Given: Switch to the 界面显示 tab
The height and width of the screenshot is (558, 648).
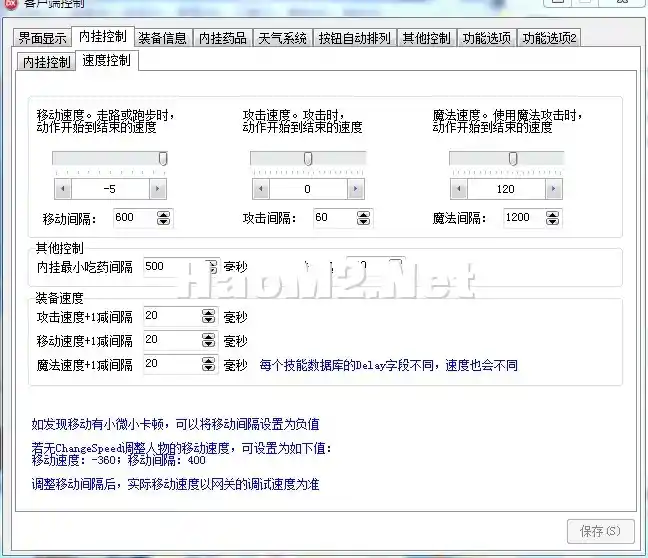Looking at the screenshot, I should (x=42, y=38).
